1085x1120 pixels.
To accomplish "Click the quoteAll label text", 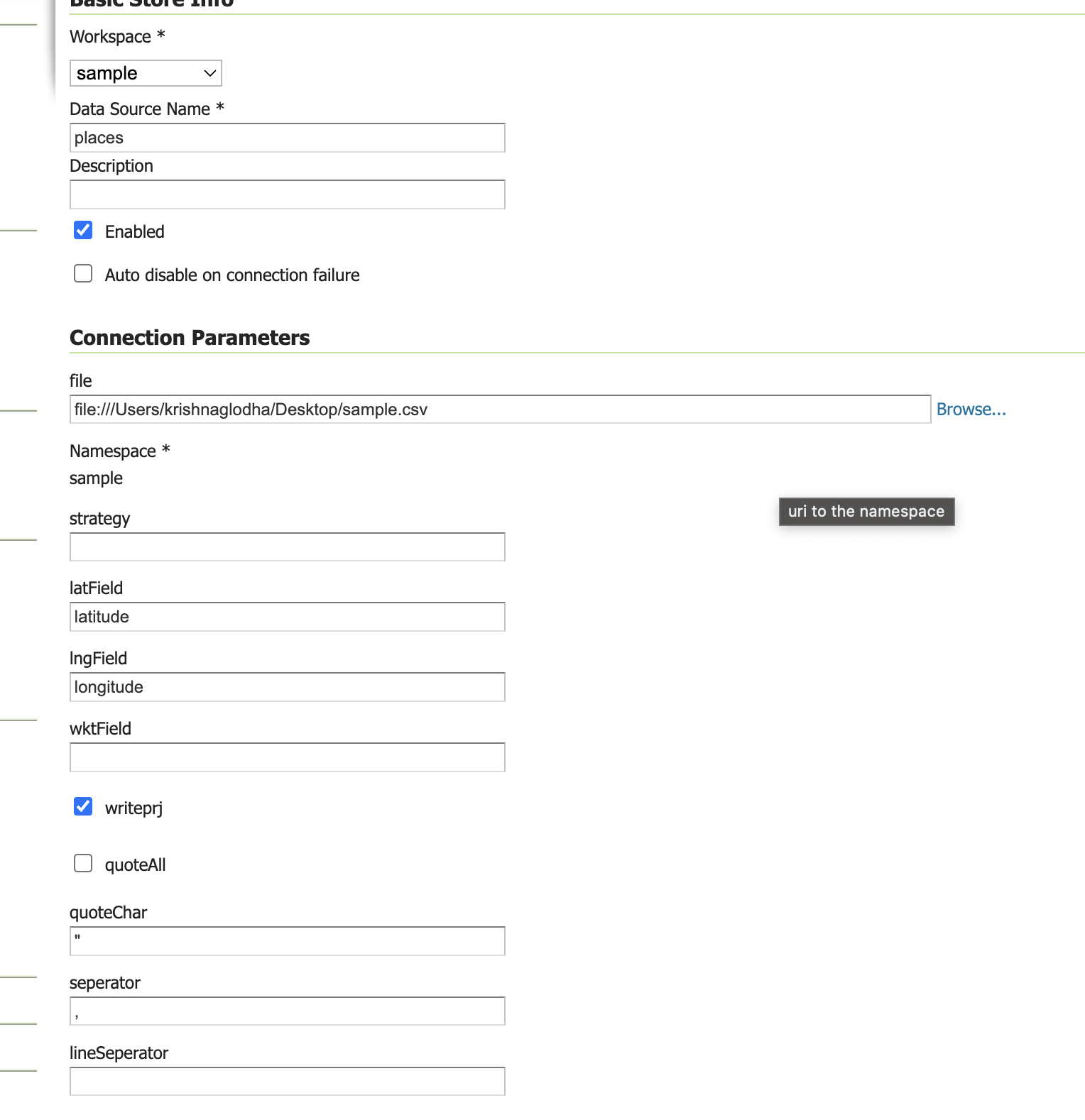I will [x=135, y=865].
